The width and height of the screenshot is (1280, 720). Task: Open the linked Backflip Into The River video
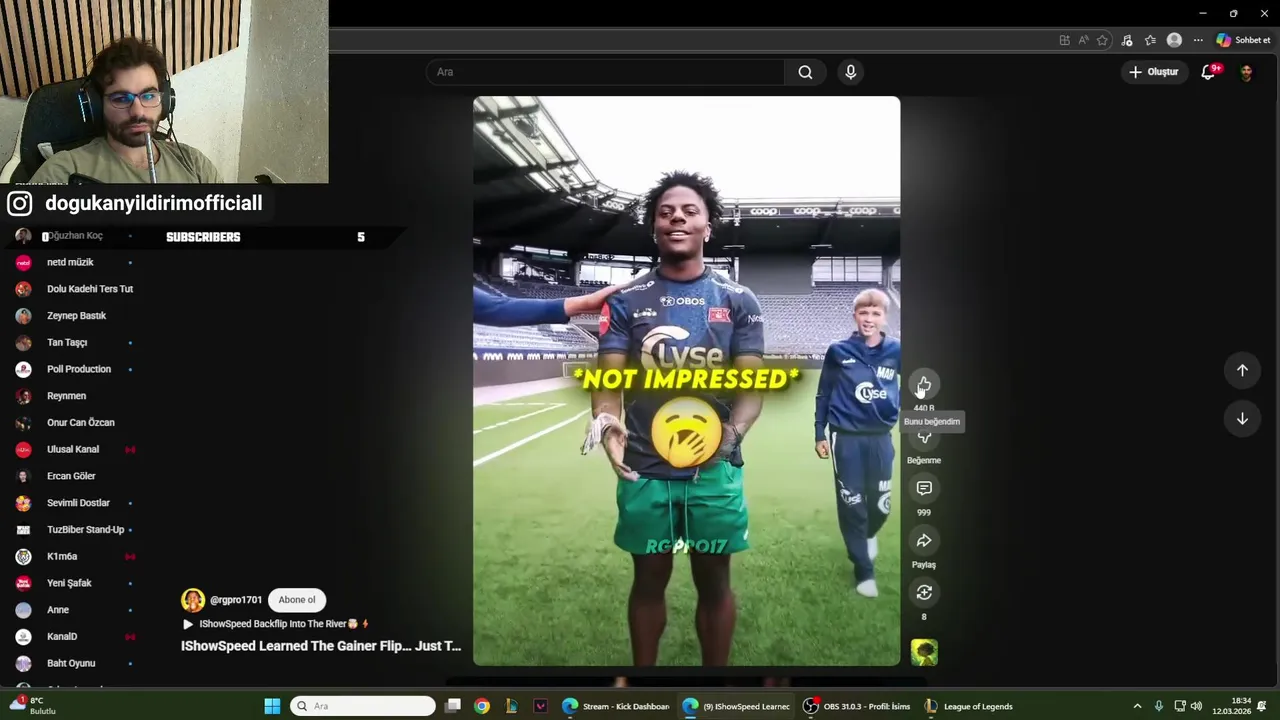point(276,624)
